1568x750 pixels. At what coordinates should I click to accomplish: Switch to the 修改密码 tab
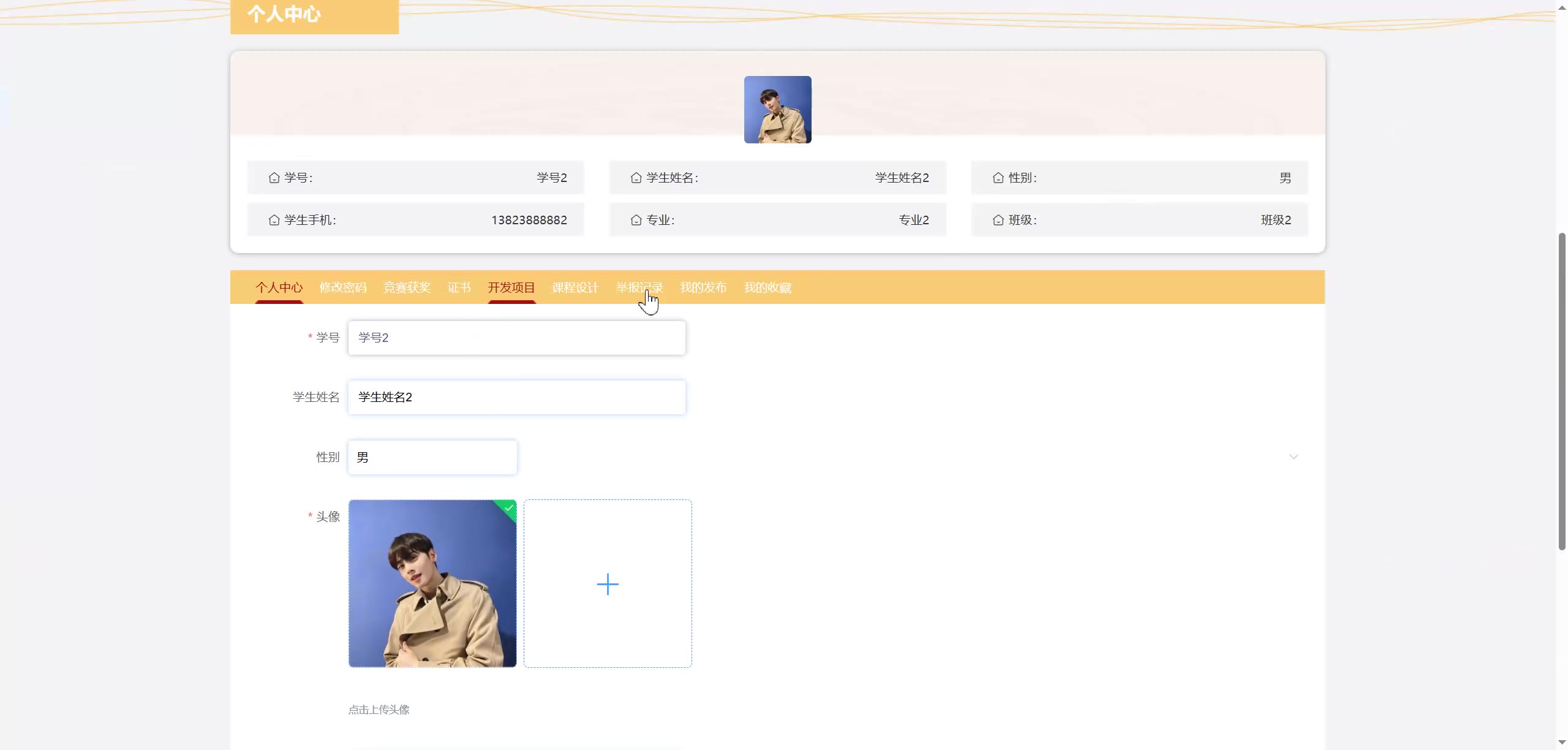coord(343,287)
